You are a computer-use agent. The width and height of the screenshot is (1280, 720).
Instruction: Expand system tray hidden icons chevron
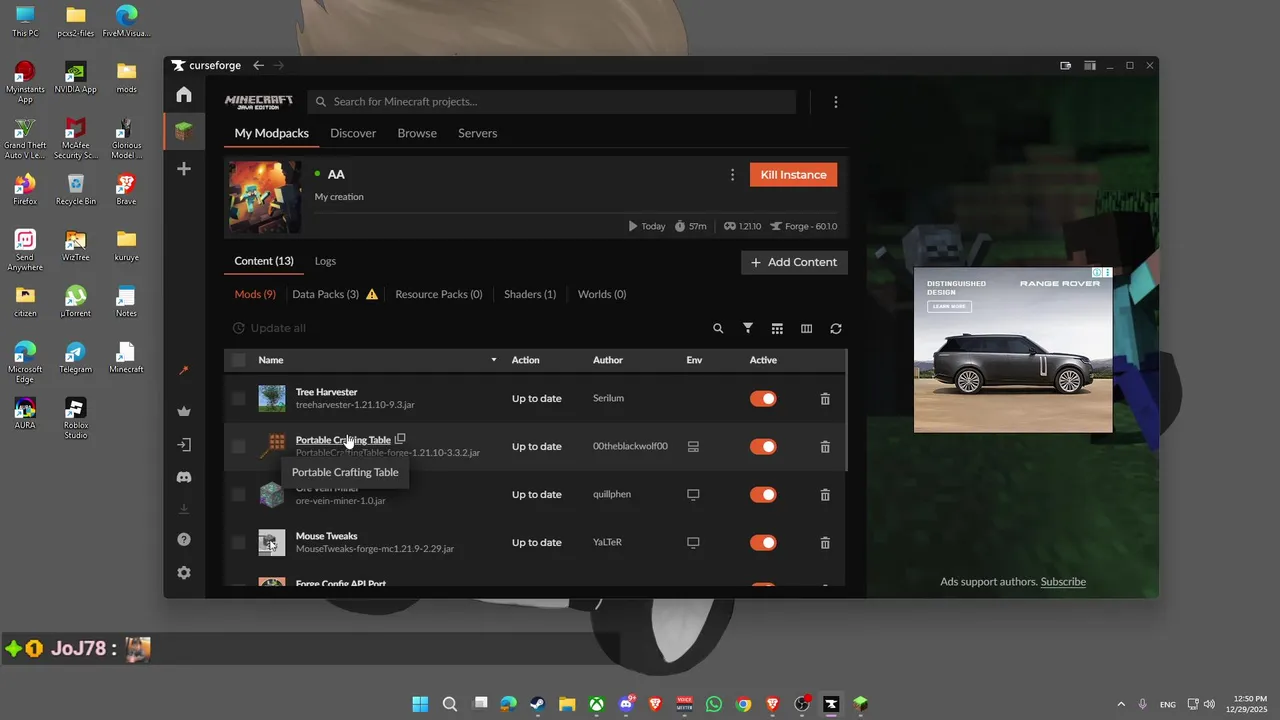coord(1121,704)
